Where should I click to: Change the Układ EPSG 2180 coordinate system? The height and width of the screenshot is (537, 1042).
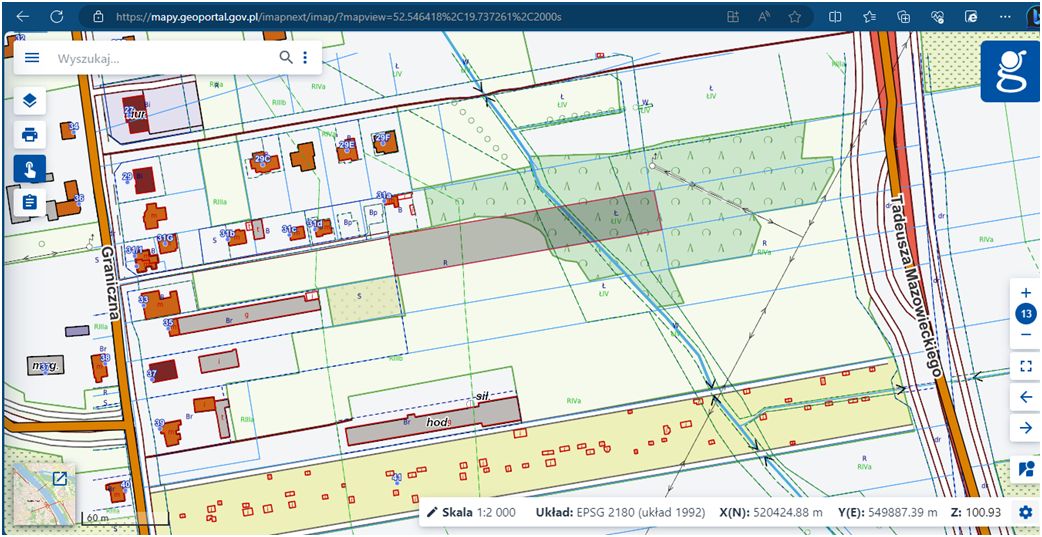point(620,512)
